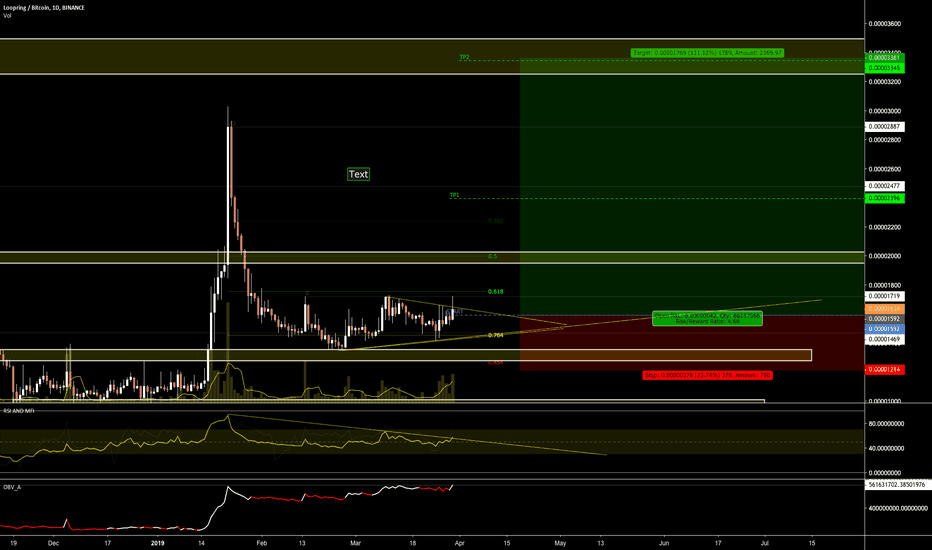Click the 'Vol' indicator label
932x550 pixels.
pos(7,15)
